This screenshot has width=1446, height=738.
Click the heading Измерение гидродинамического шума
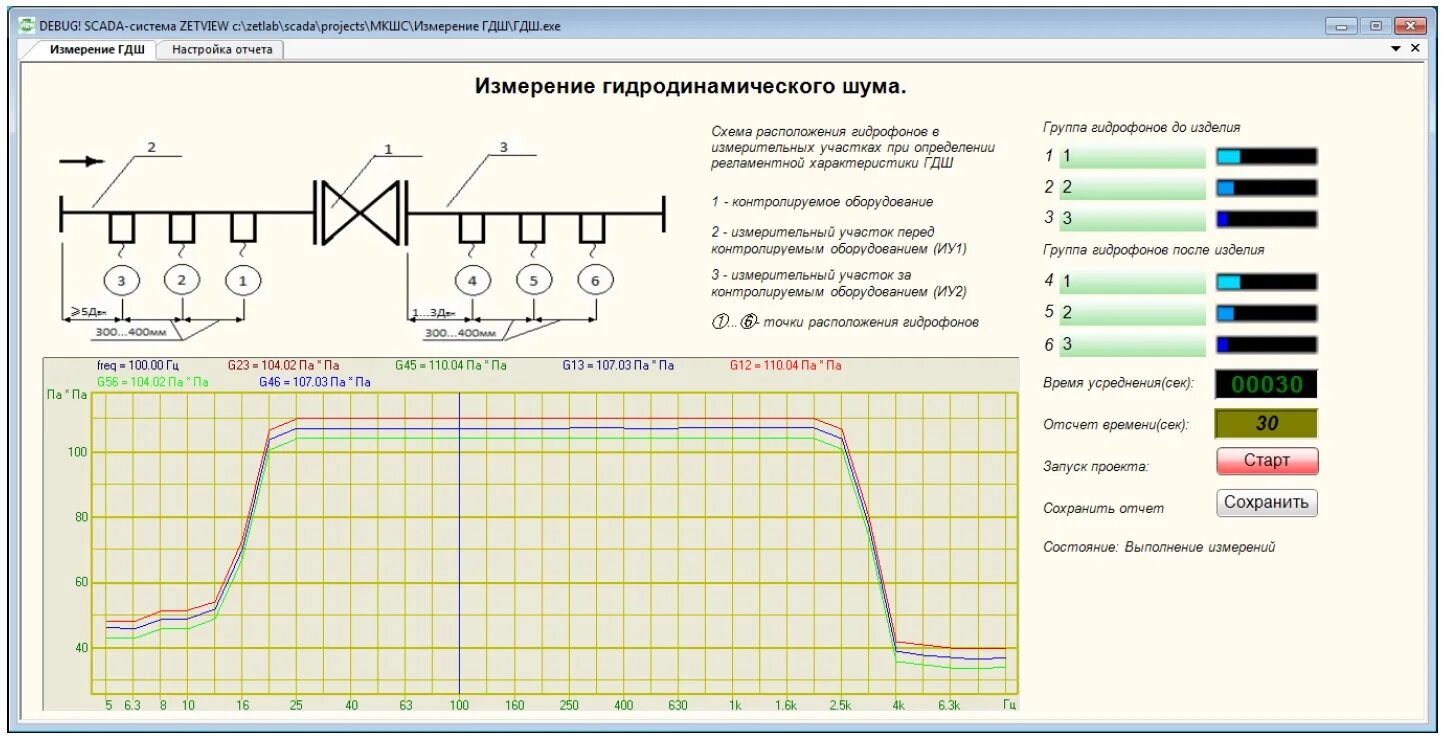(691, 87)
